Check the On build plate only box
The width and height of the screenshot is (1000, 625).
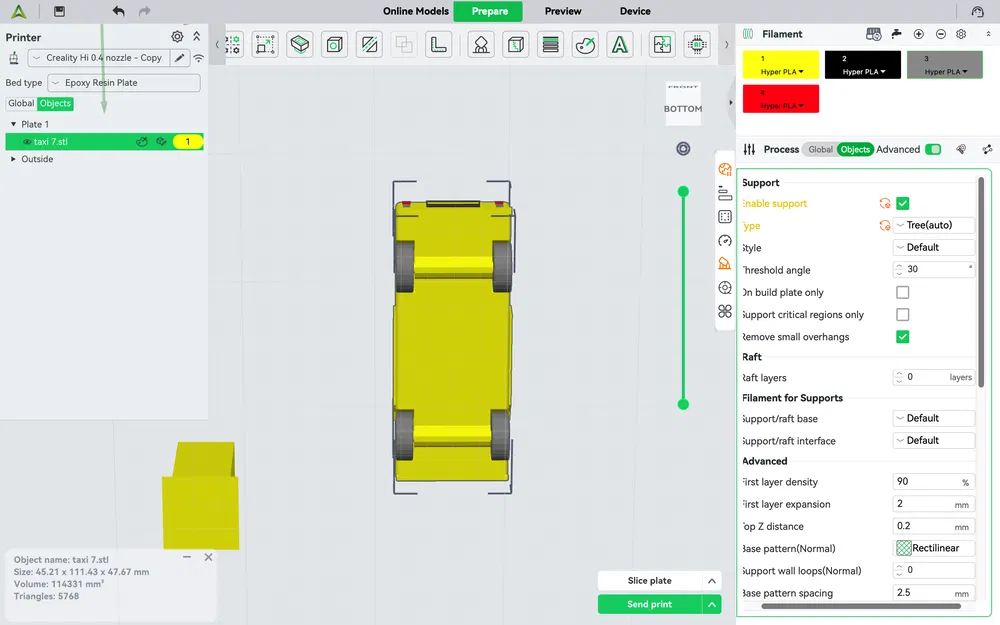(x=902, y=293)
